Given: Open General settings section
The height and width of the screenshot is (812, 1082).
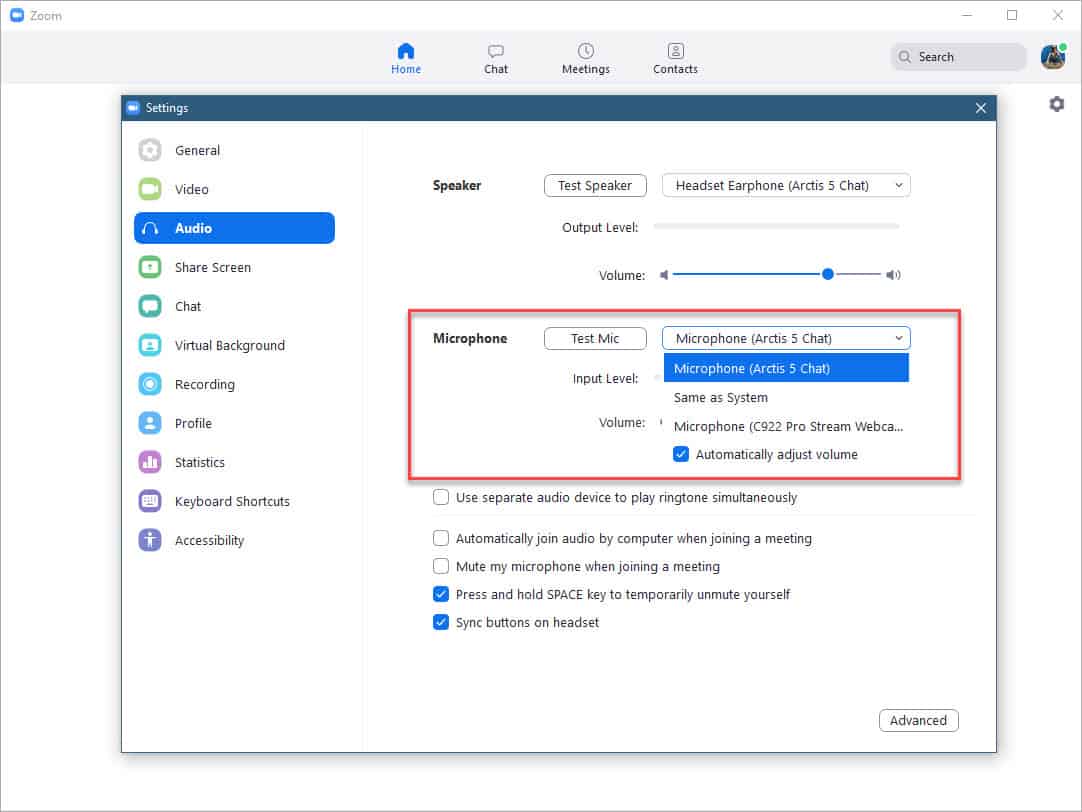Looking at the screenshot, I should tap(234, 150).
